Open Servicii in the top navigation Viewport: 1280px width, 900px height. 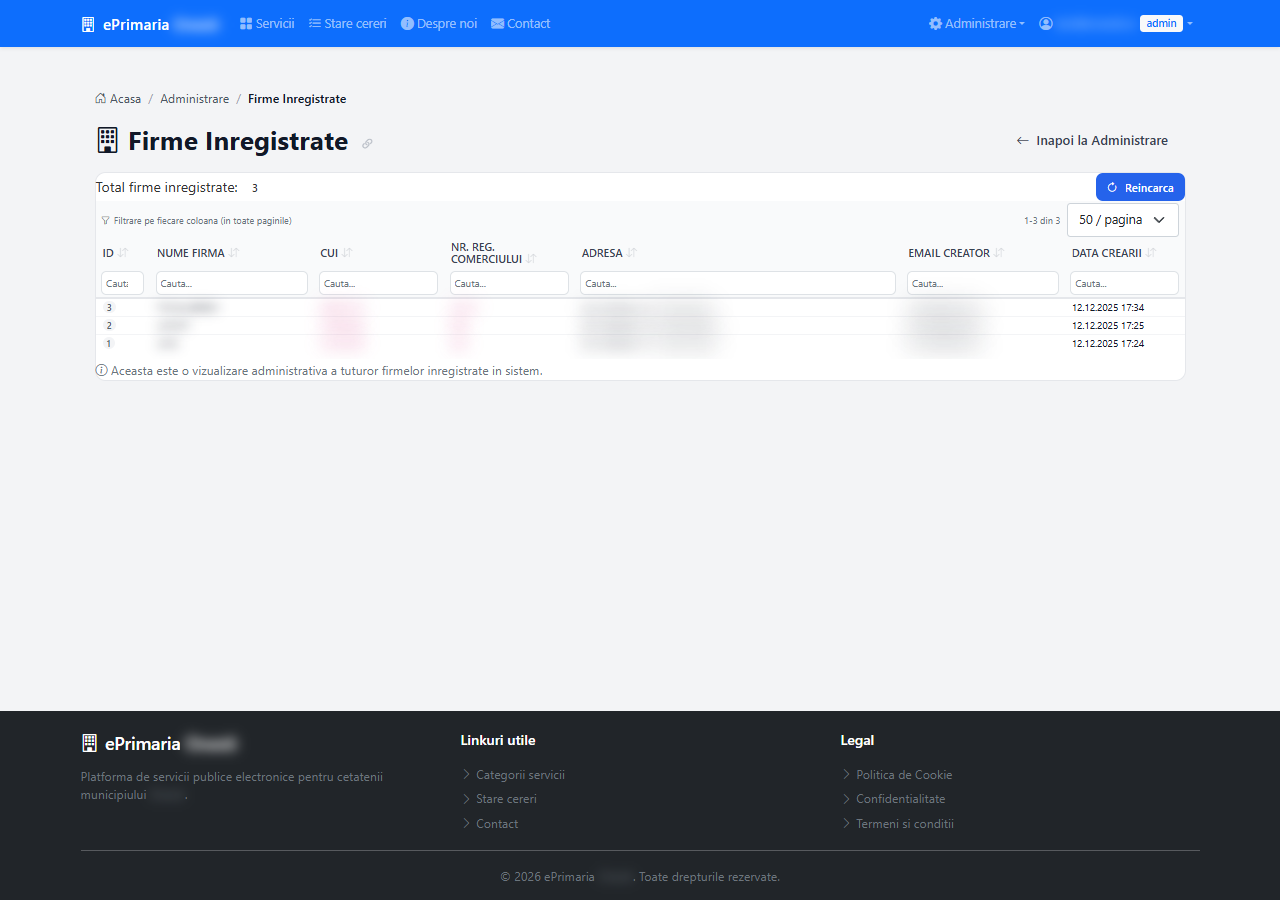[267, 23]
